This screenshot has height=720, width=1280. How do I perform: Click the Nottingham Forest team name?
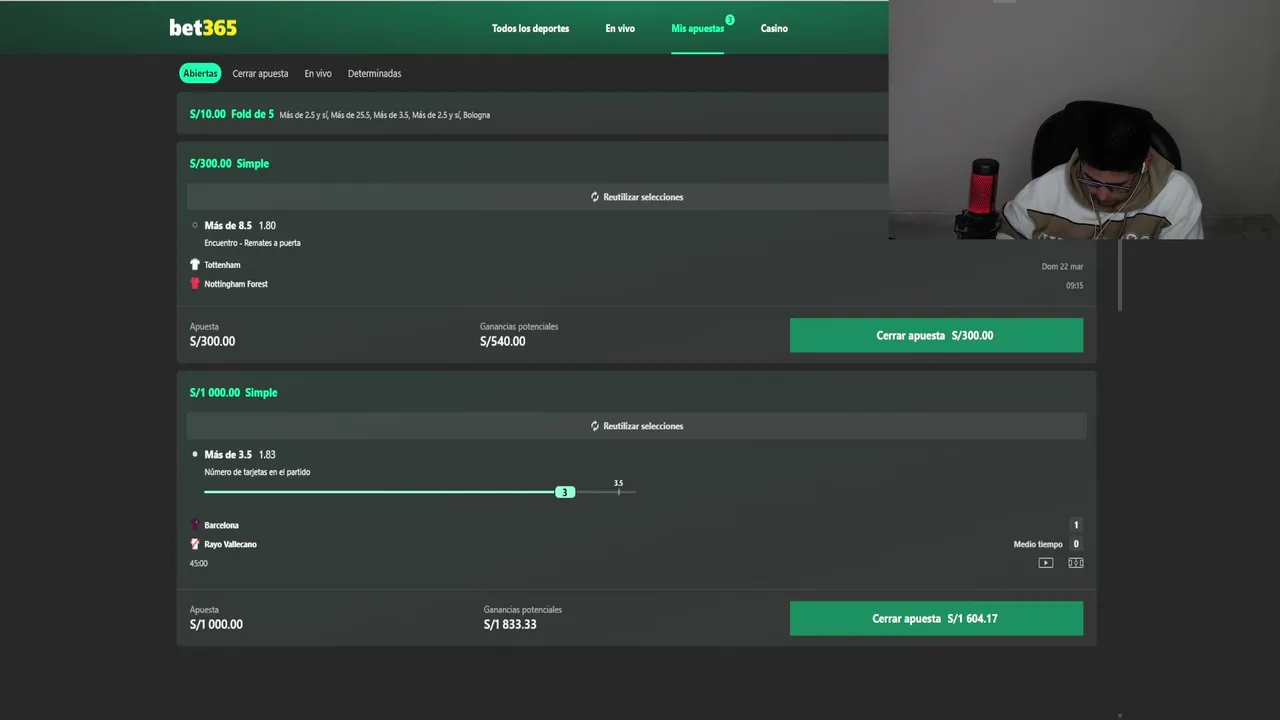click(236, 284)
